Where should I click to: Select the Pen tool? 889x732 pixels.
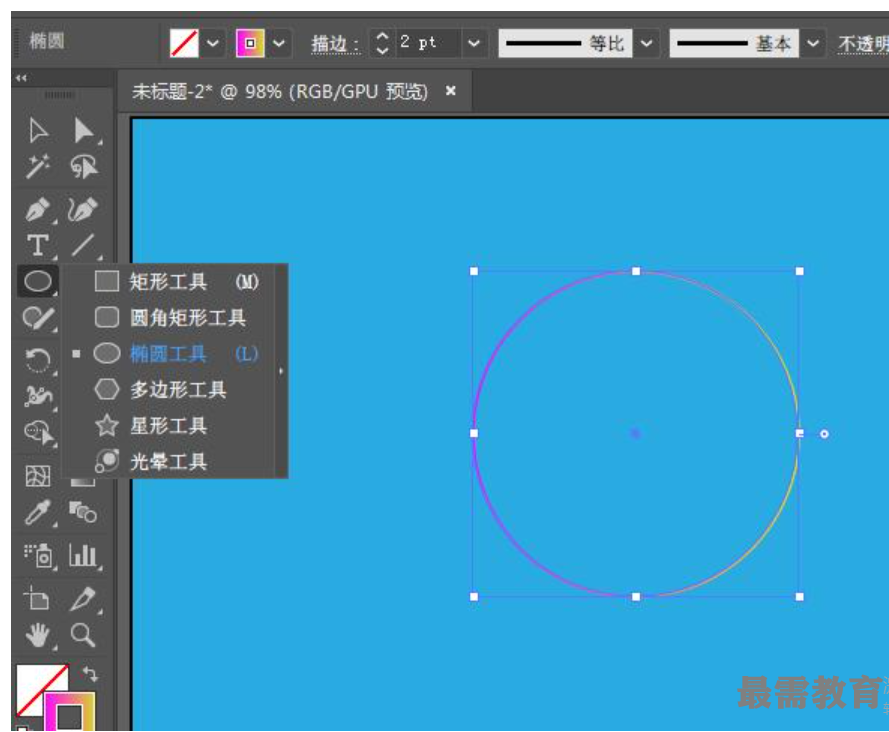click(38, 209)
